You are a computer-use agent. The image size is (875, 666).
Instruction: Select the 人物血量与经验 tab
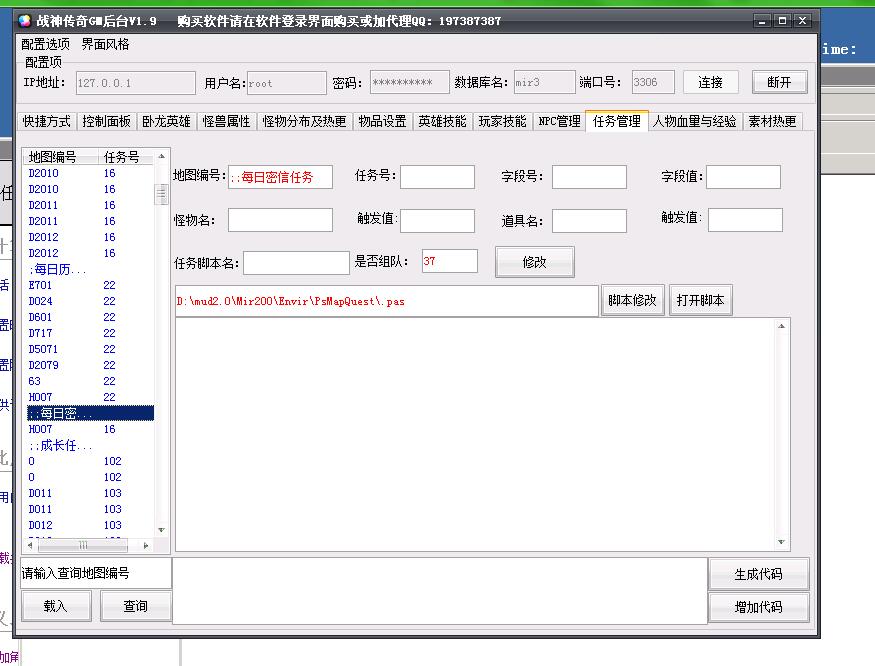pyautogui.click(x=694, y=121)
